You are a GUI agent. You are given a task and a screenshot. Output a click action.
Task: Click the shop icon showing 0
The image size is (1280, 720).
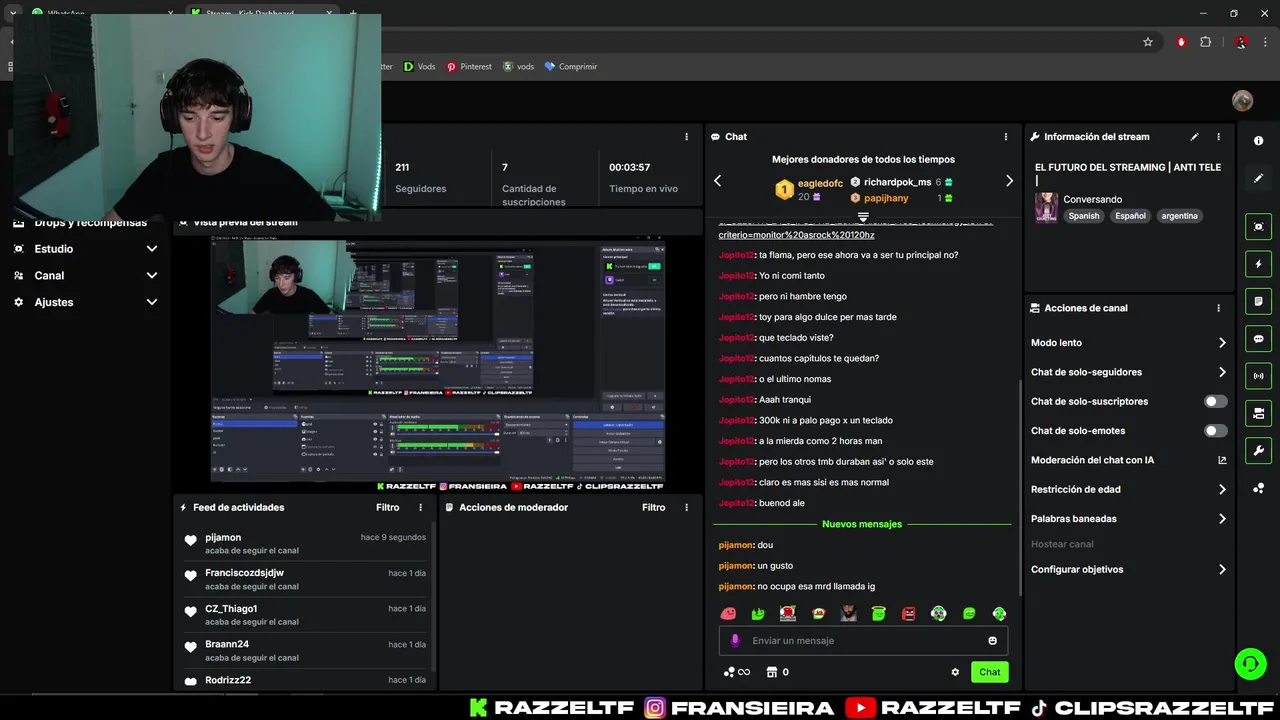pyautogui.click(x=777, y=672)
